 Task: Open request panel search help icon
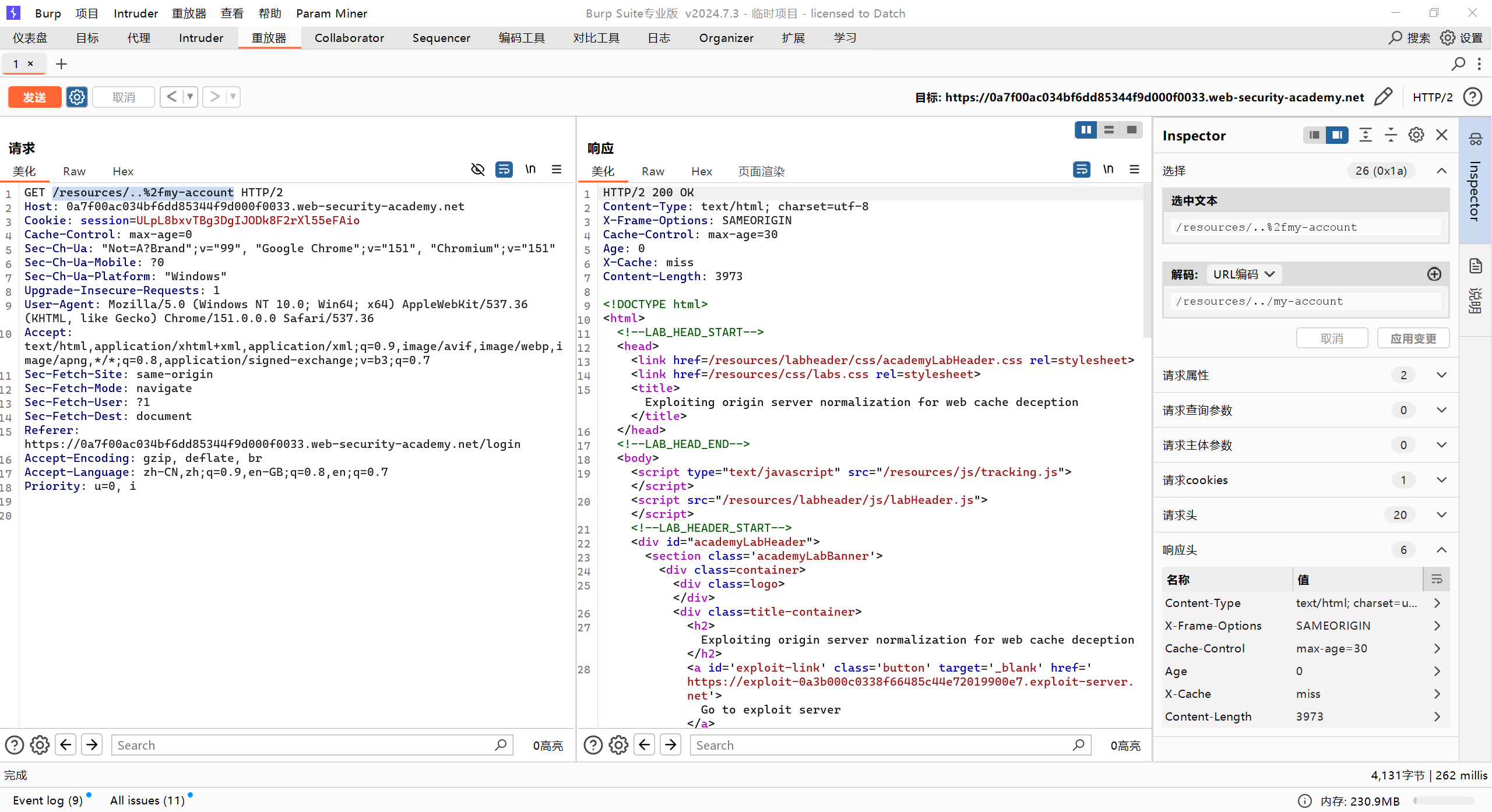pos(15,745)
